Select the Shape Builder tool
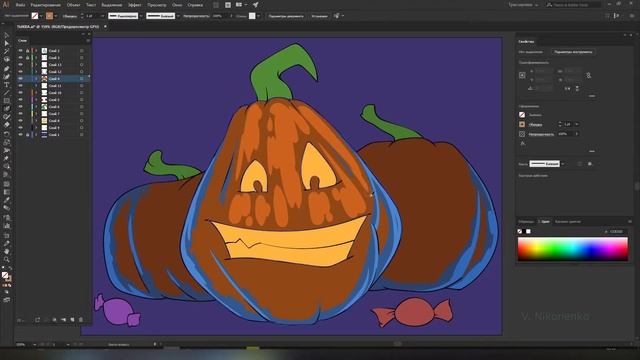The height and width of the screenshot is (360, 640). coord(7,167)
